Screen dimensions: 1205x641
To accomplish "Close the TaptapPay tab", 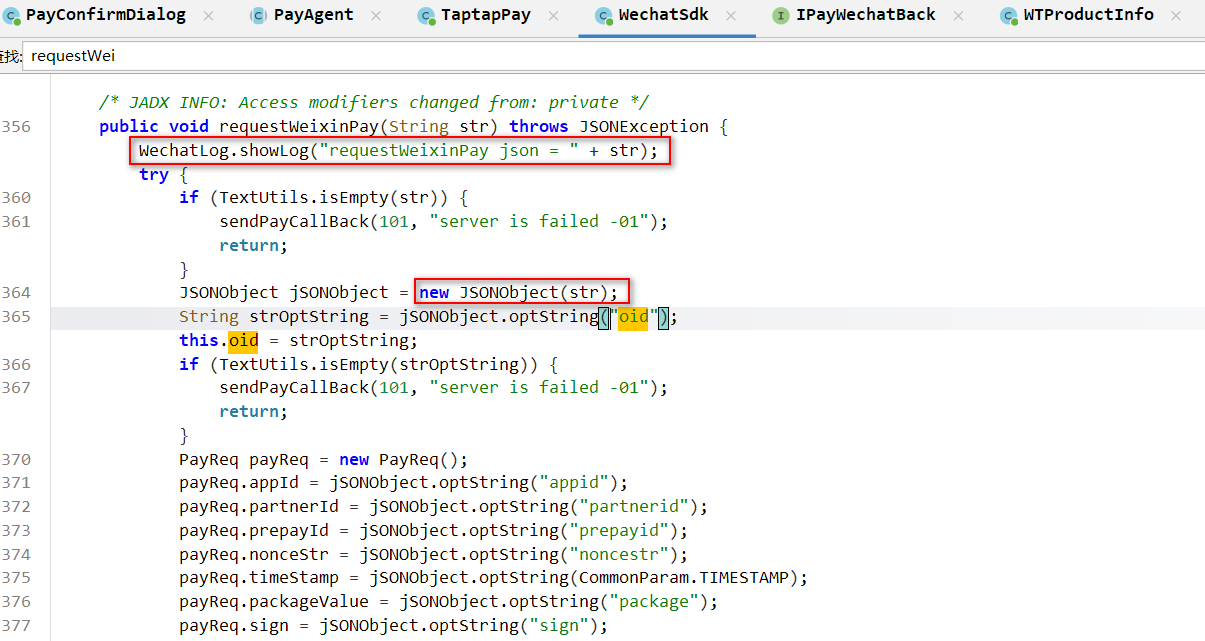I will pyautogui.click(x=553, y=16).
